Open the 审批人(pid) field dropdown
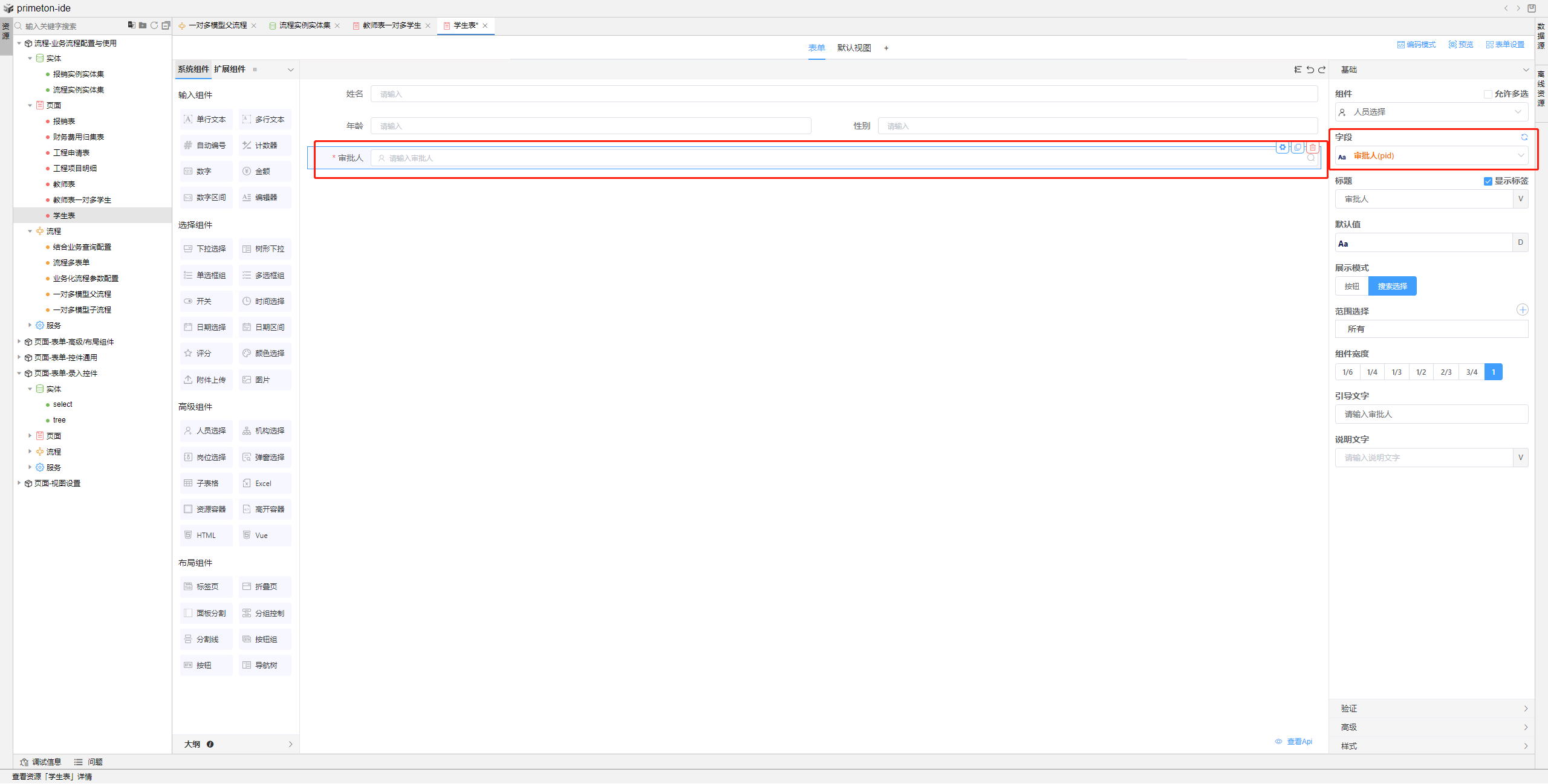 1431,156
